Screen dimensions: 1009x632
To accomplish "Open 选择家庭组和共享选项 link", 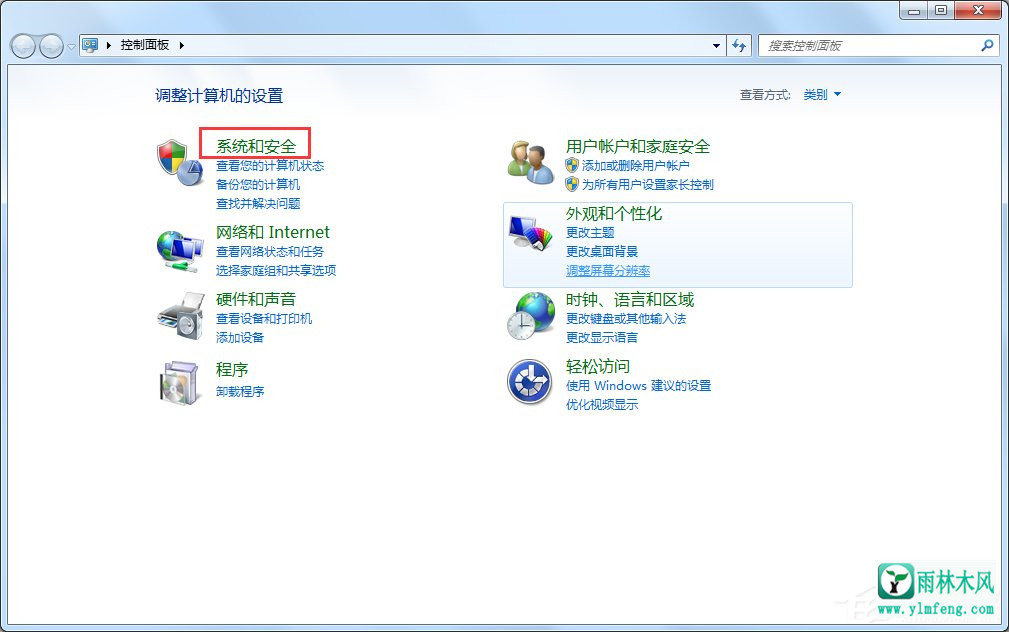I will (276, 270).
